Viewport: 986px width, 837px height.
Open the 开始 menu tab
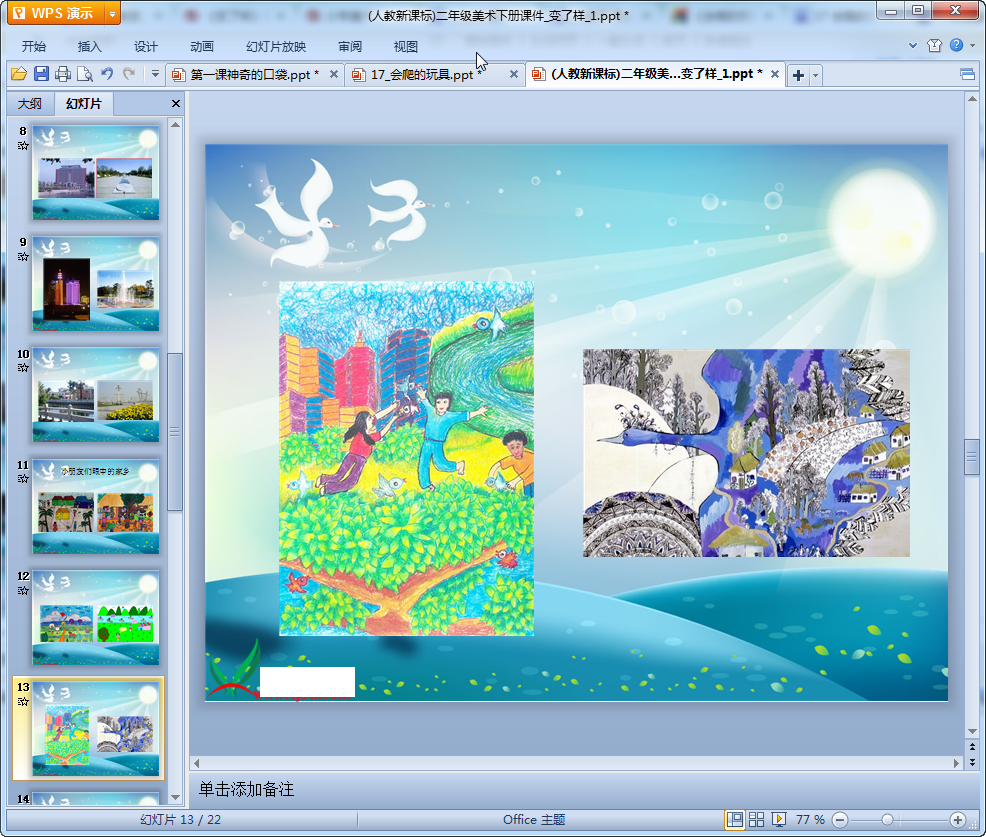tap(33, 47)
